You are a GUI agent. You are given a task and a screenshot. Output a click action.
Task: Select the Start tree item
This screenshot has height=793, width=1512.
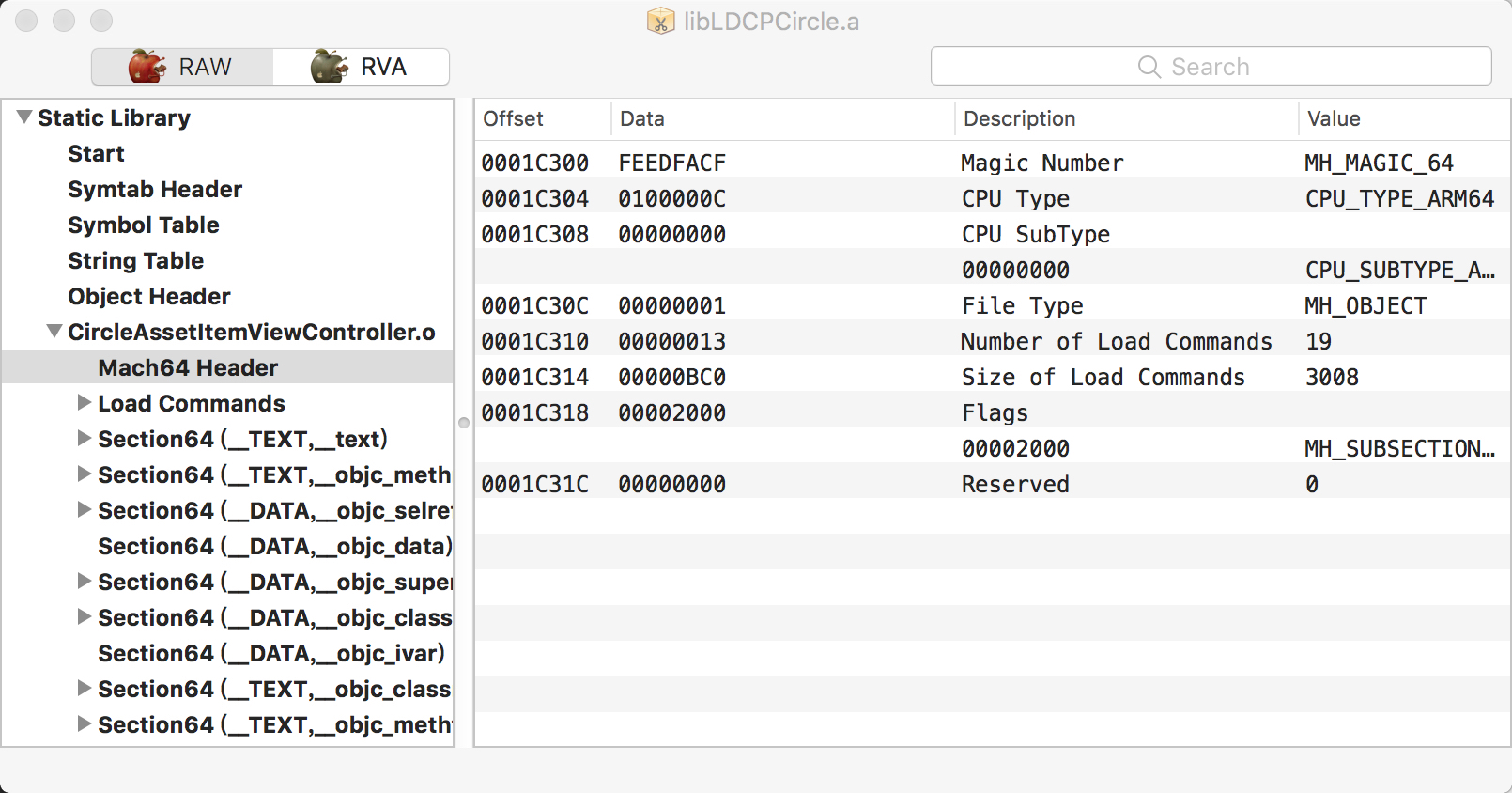tap(96, 153)
